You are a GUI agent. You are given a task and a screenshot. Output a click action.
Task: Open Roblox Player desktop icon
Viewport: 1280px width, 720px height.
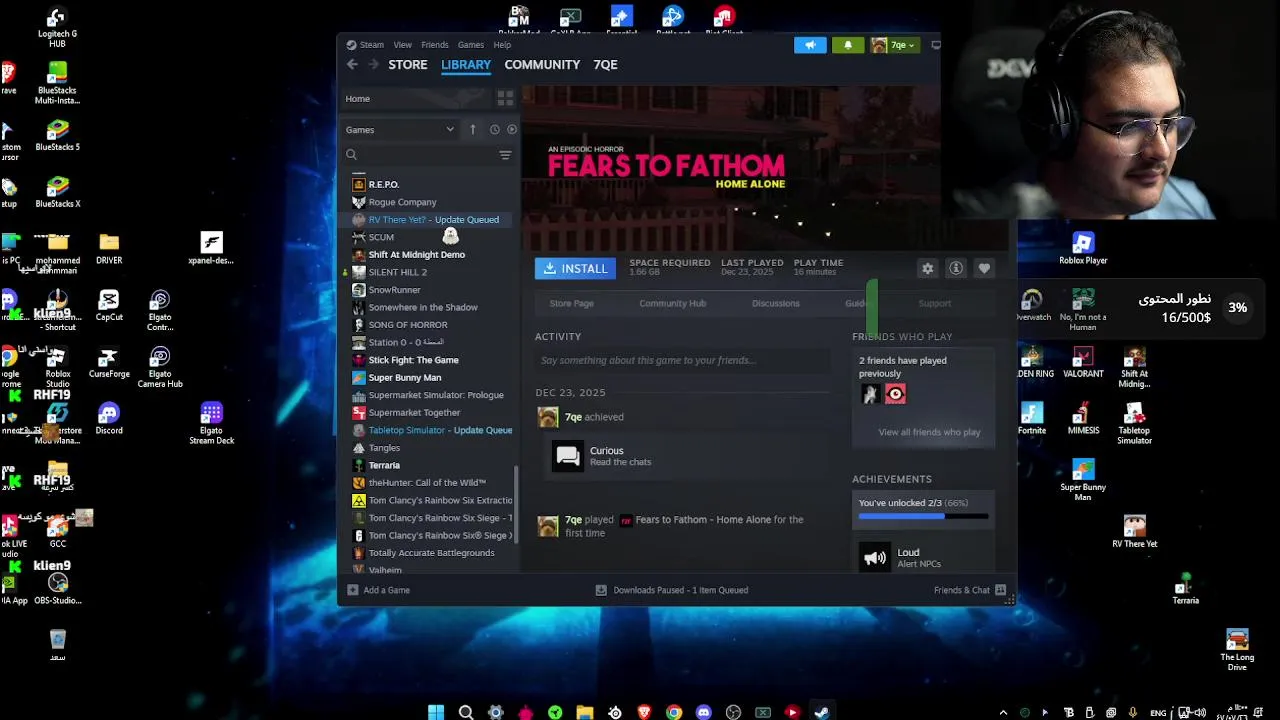pos(1083,248)
